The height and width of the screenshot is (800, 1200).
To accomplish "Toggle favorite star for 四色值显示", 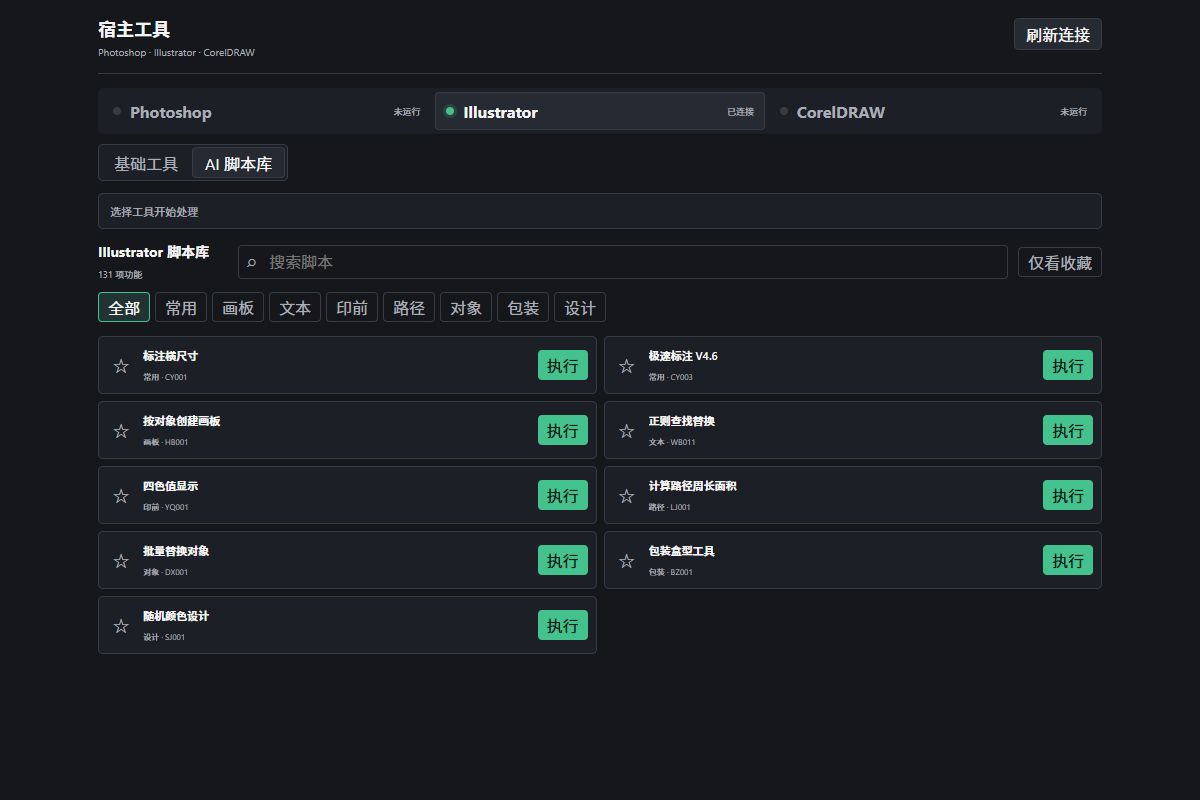I will click(x=121, y=496).
